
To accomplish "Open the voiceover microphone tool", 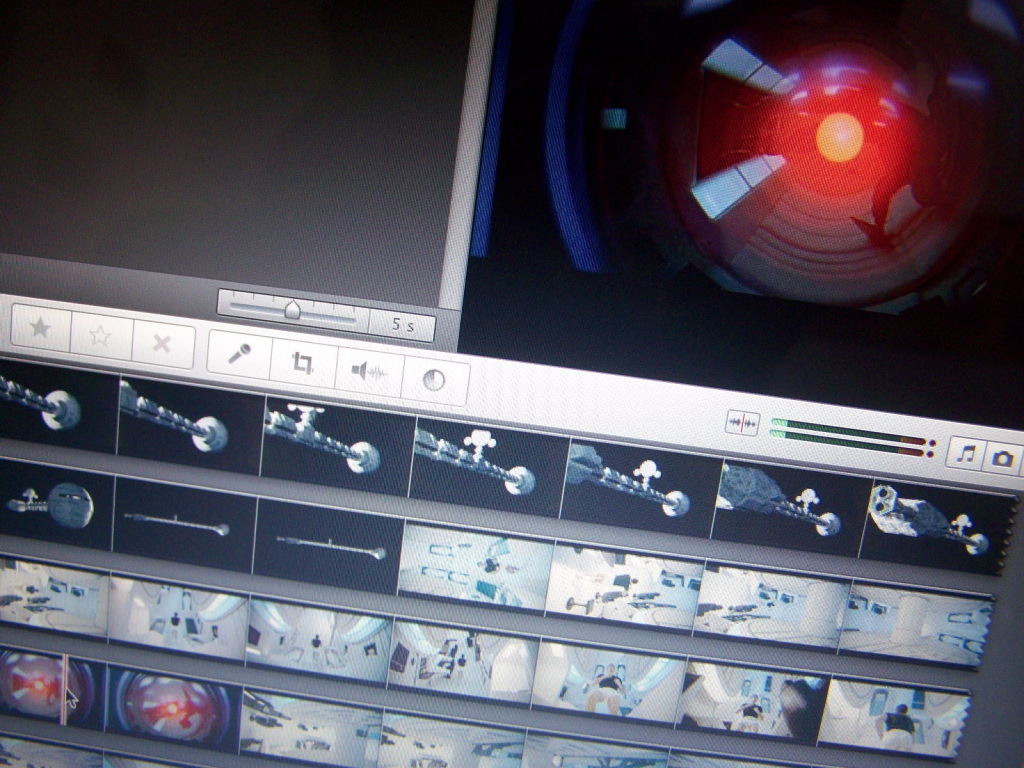I will tap(239, 353).
